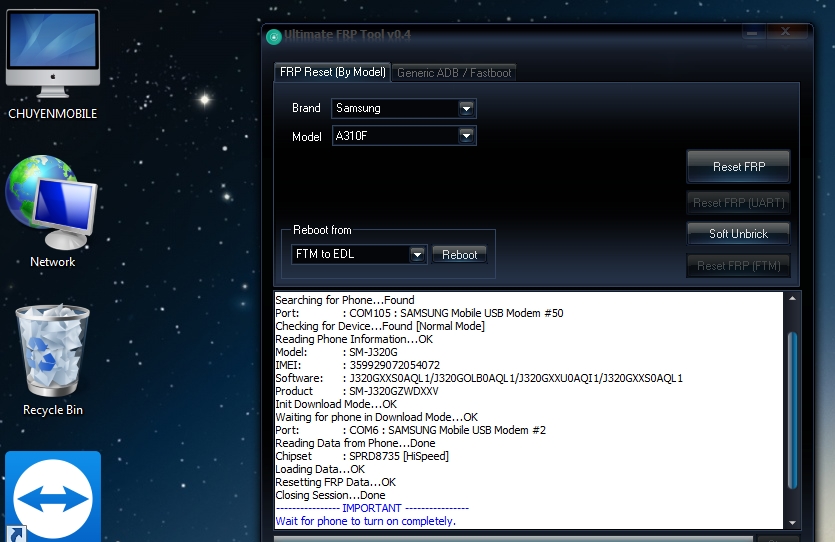Viewport: 835px width, 542px height.
Task: Click the COM105 SAMSUNG Mobile USB Modem line
Action: coord(419,313)
